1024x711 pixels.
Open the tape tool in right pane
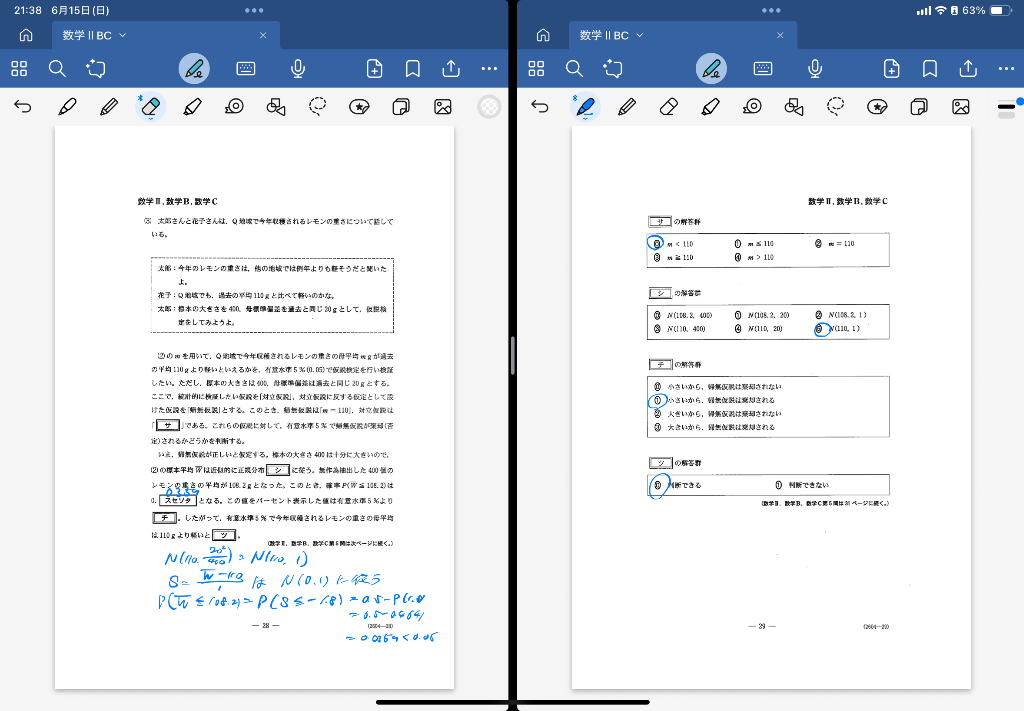pyautogui.click(x=752, y=106)
